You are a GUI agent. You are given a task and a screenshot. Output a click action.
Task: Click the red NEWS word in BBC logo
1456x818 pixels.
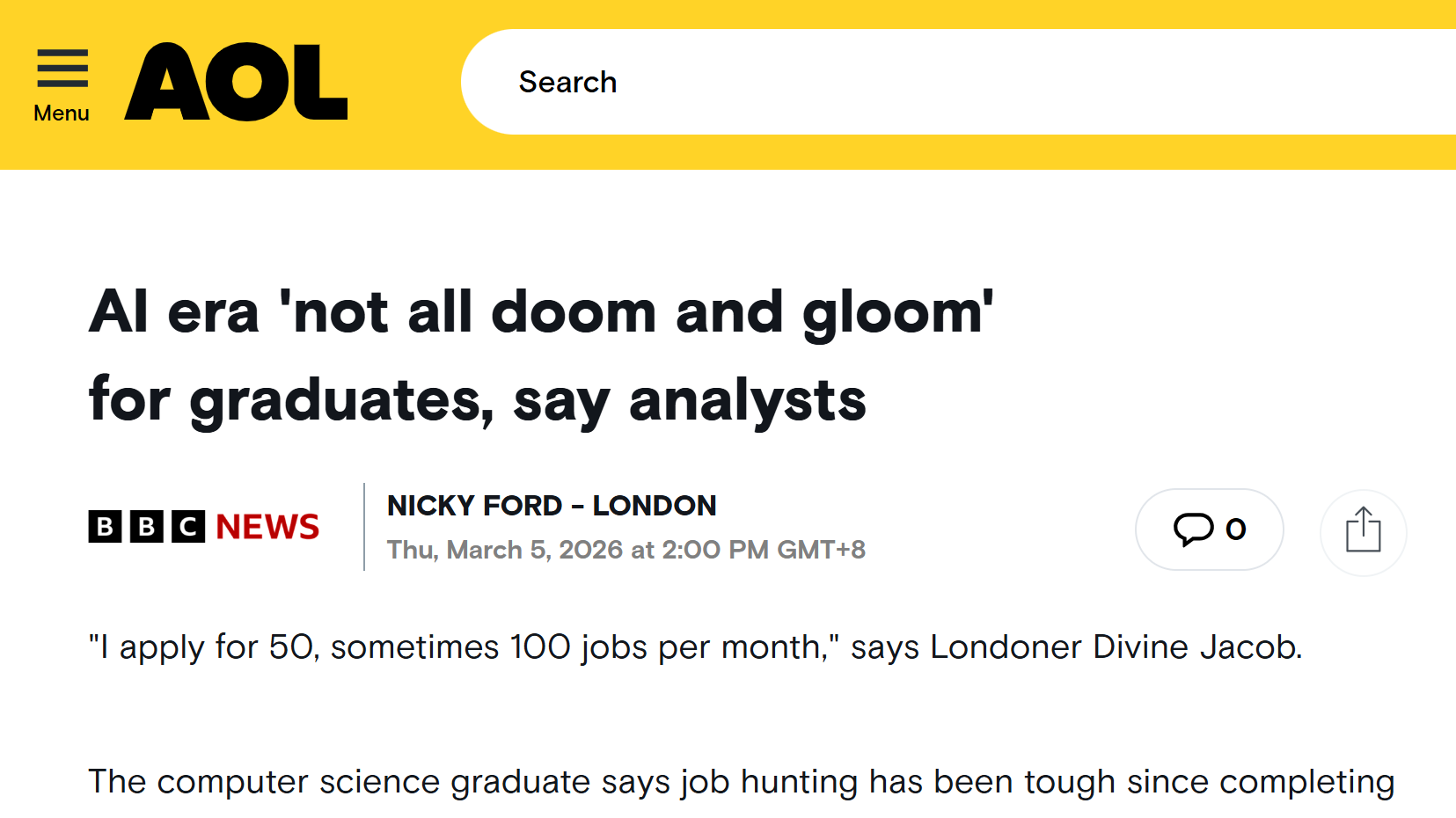click(267, 527)
